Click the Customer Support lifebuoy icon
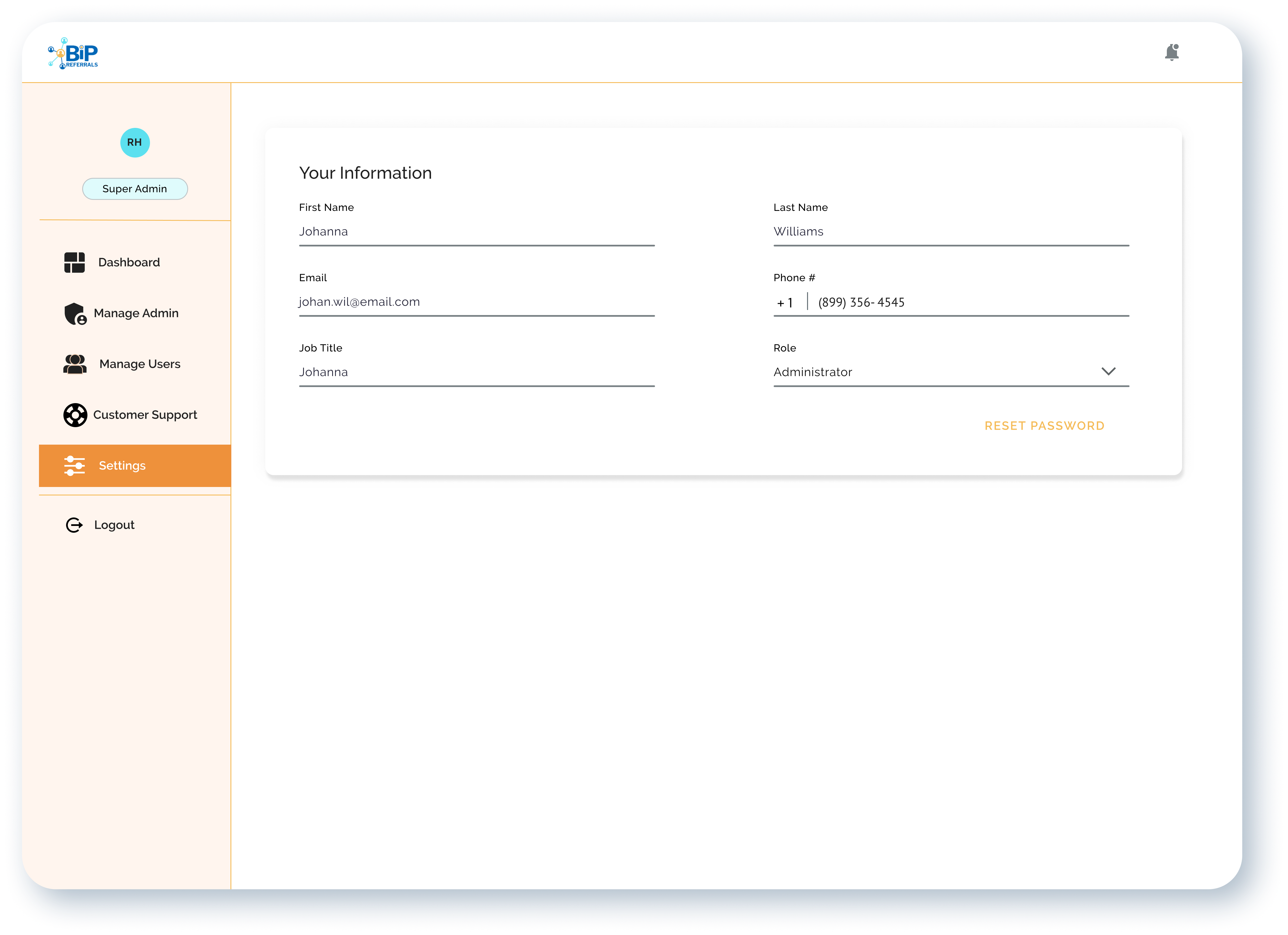This screenshot has width=1288, height=935. pyautogui.click(x=75, y=415)
